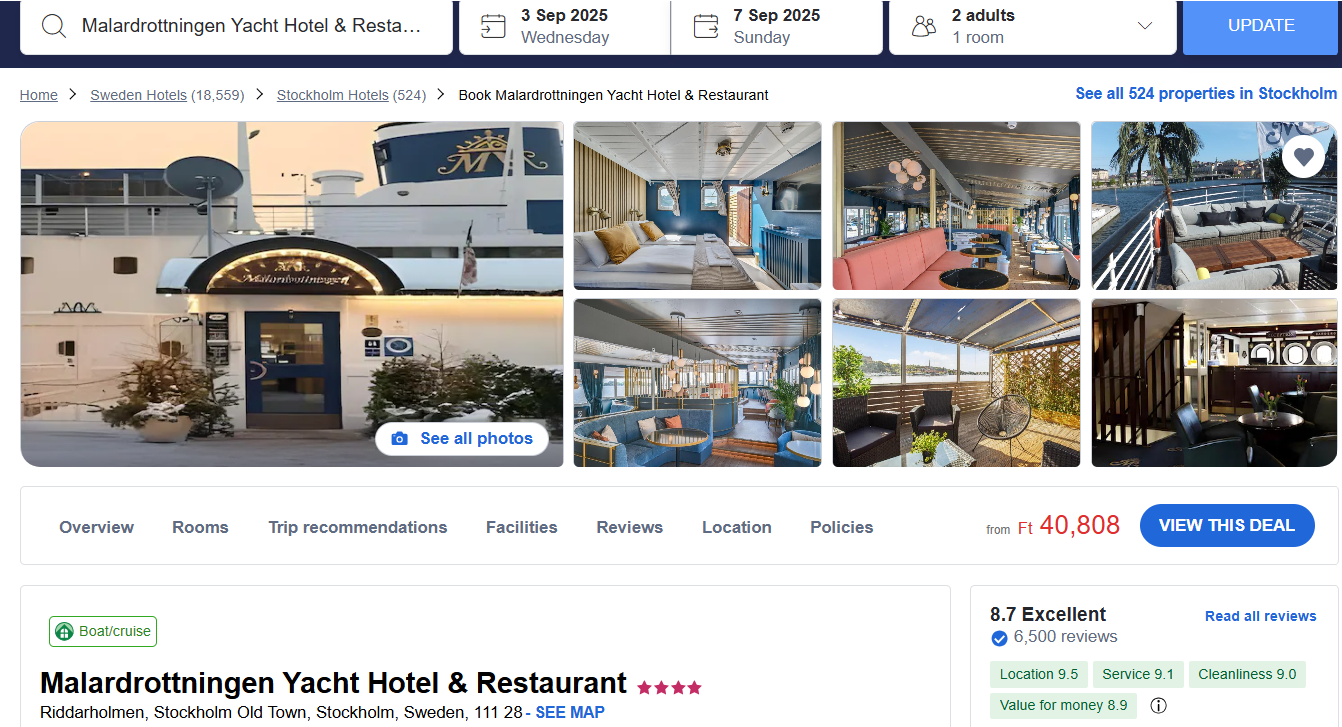This screenshot has width=1342, height=727.
Task: Click the check-out calendar icon
Action: (706, 26)
